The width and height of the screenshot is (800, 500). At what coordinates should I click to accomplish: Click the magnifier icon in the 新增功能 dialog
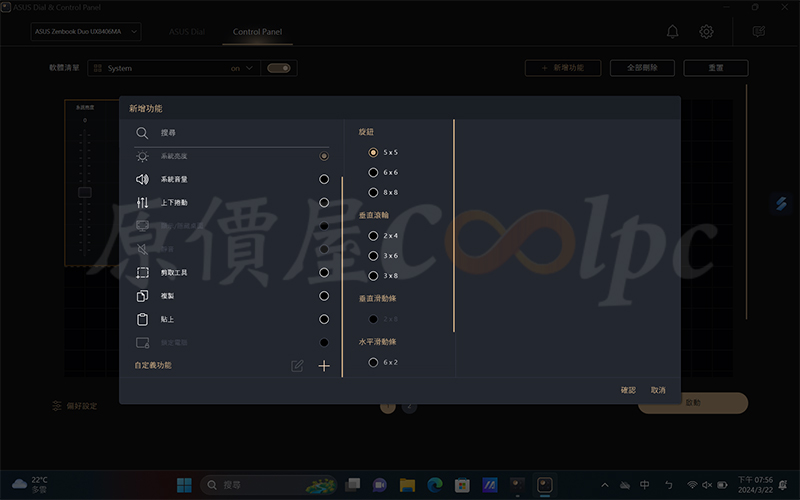point(142,133)
